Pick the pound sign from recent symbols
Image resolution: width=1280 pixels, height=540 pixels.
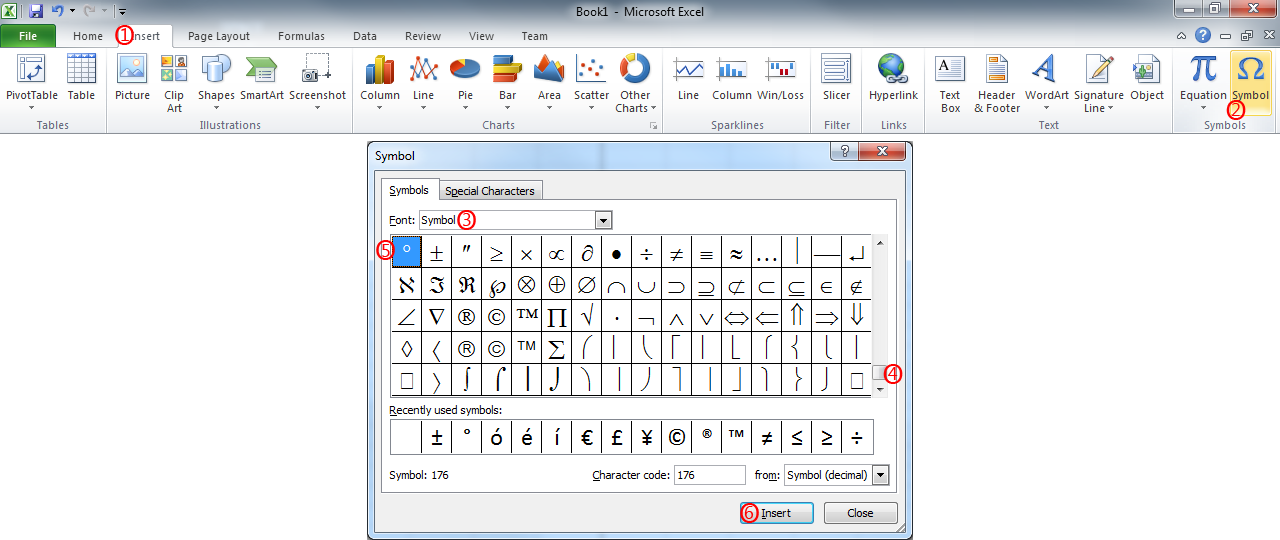click(617, 437)
